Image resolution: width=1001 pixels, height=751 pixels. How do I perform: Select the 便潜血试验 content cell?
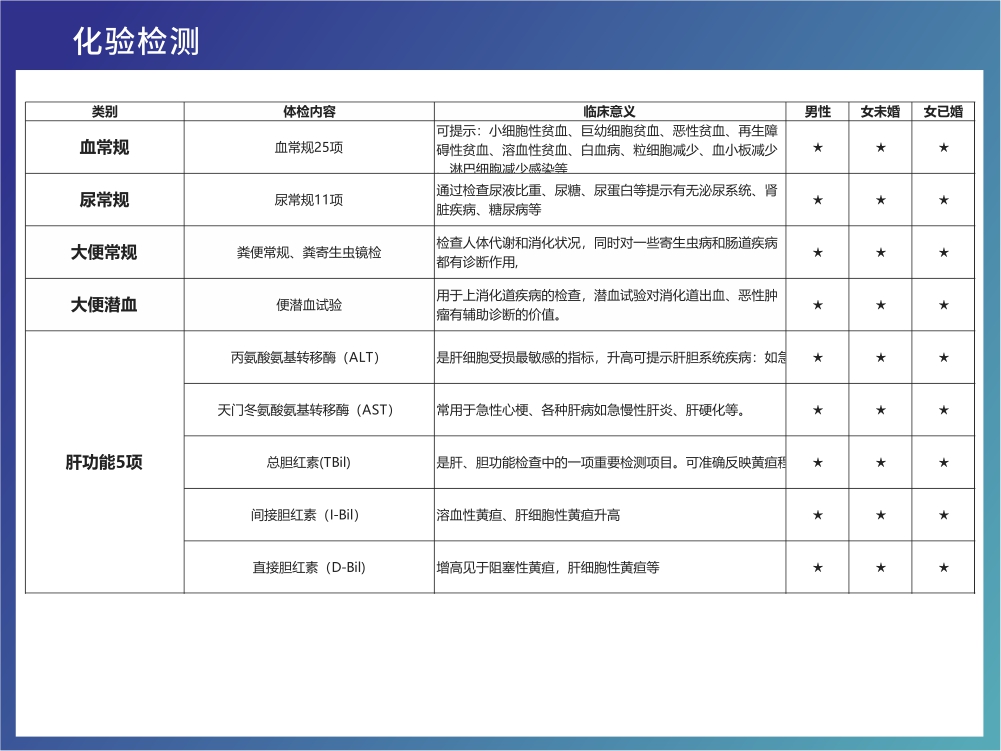point(309,305)
